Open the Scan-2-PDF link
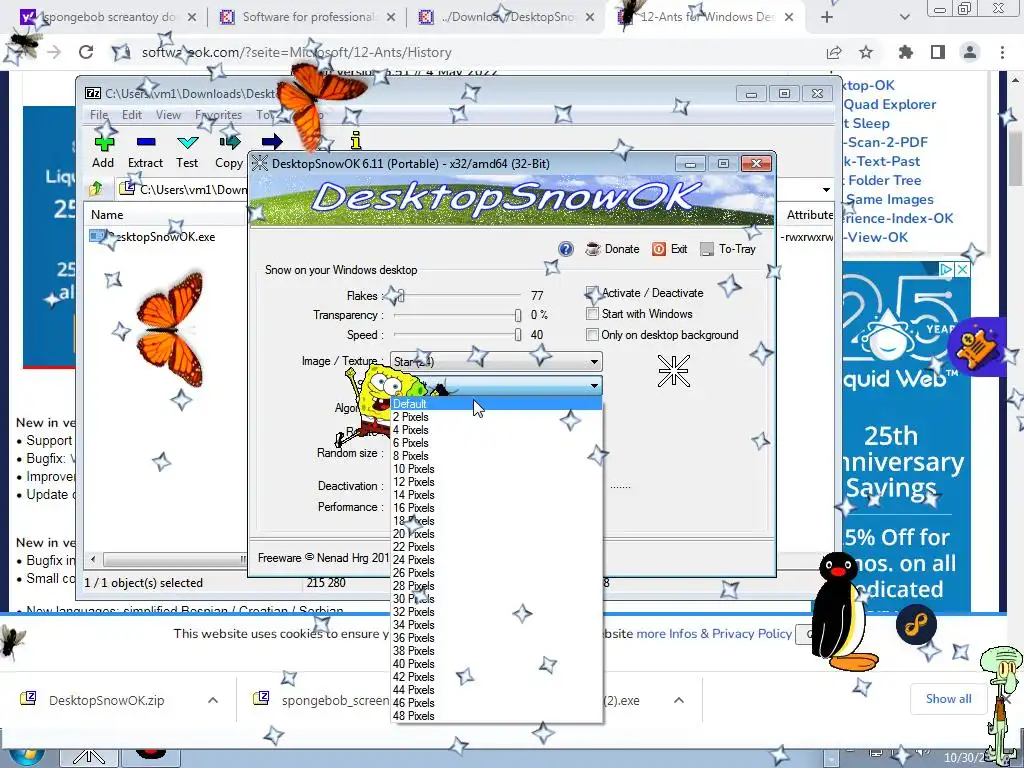Image resolution: width=1024 pixels, height=768 pixels. pyautogui.click(x=886, y=142)
